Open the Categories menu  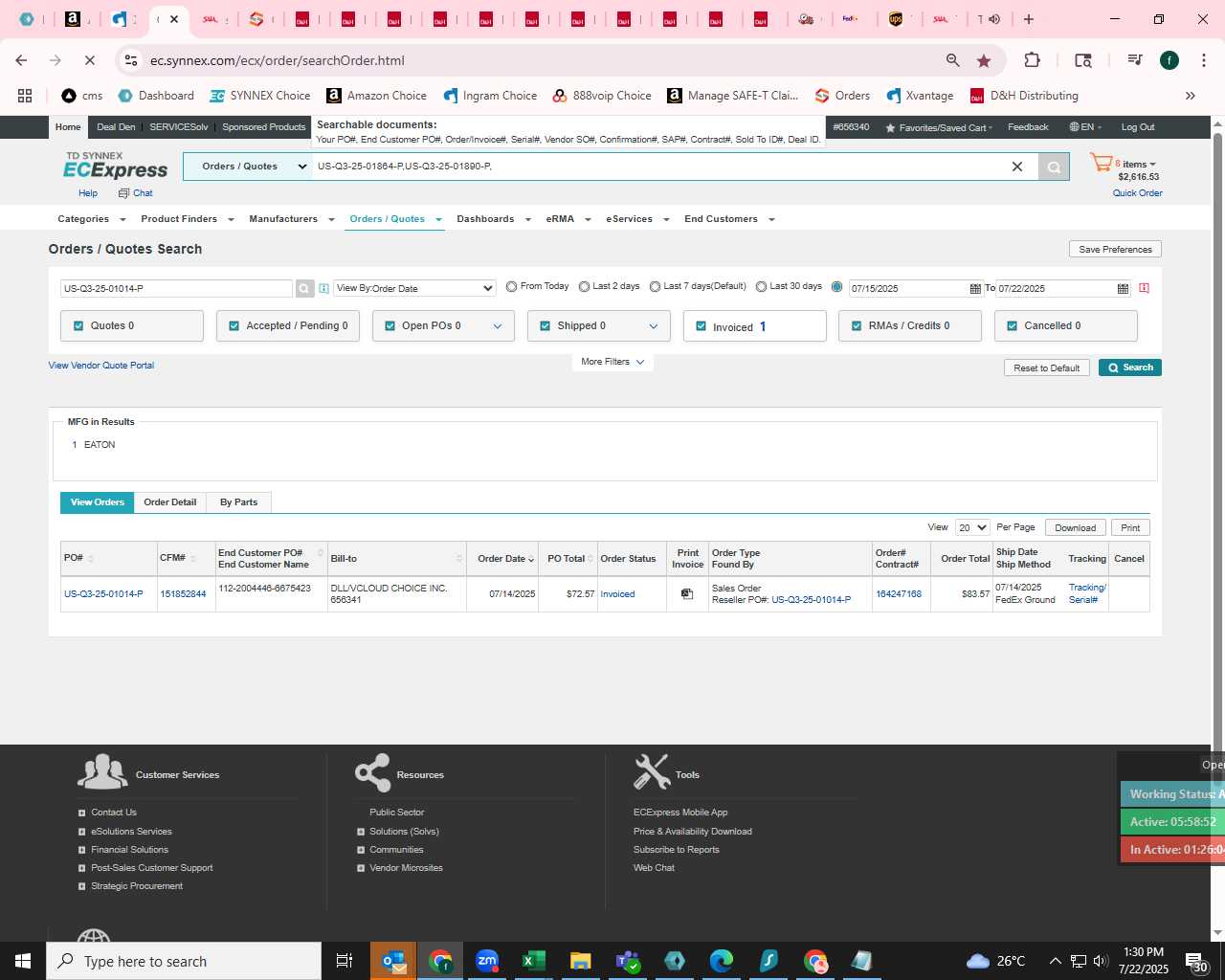point(91,219)
